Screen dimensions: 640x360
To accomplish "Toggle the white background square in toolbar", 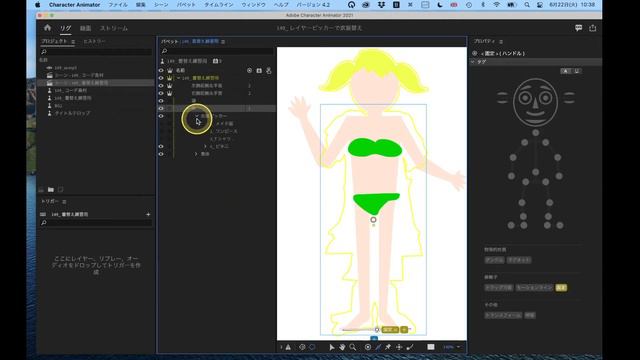I will coord(431,347).
